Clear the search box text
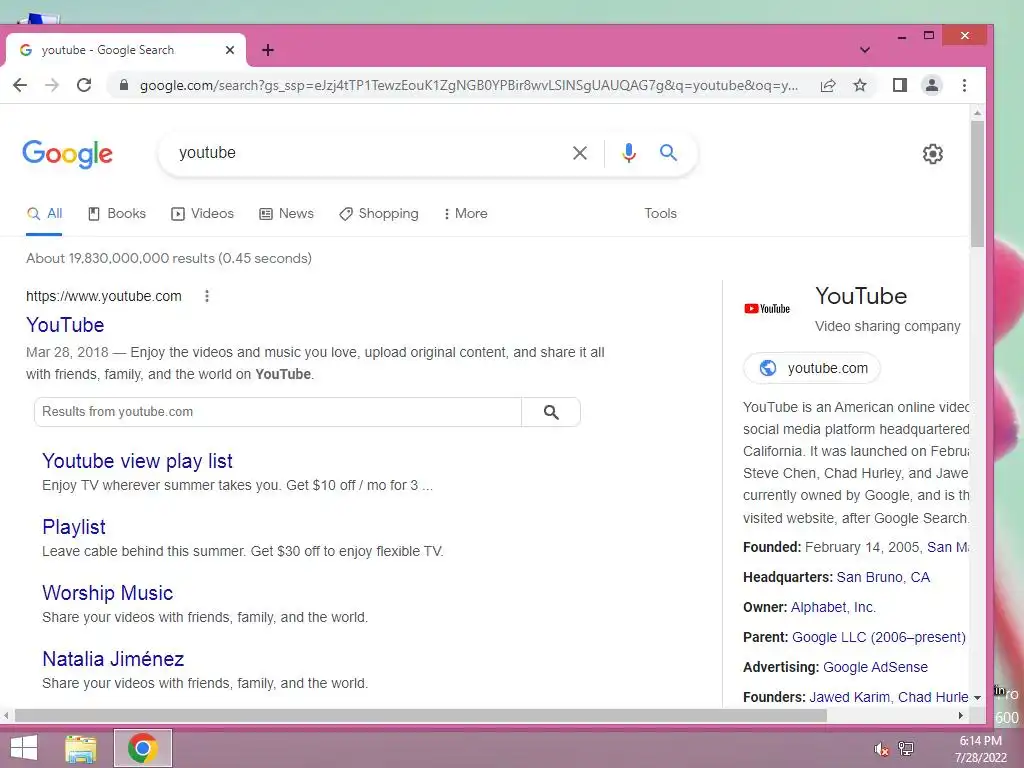The height and width of the screenshot is (768, 1024). coord(580,153)
